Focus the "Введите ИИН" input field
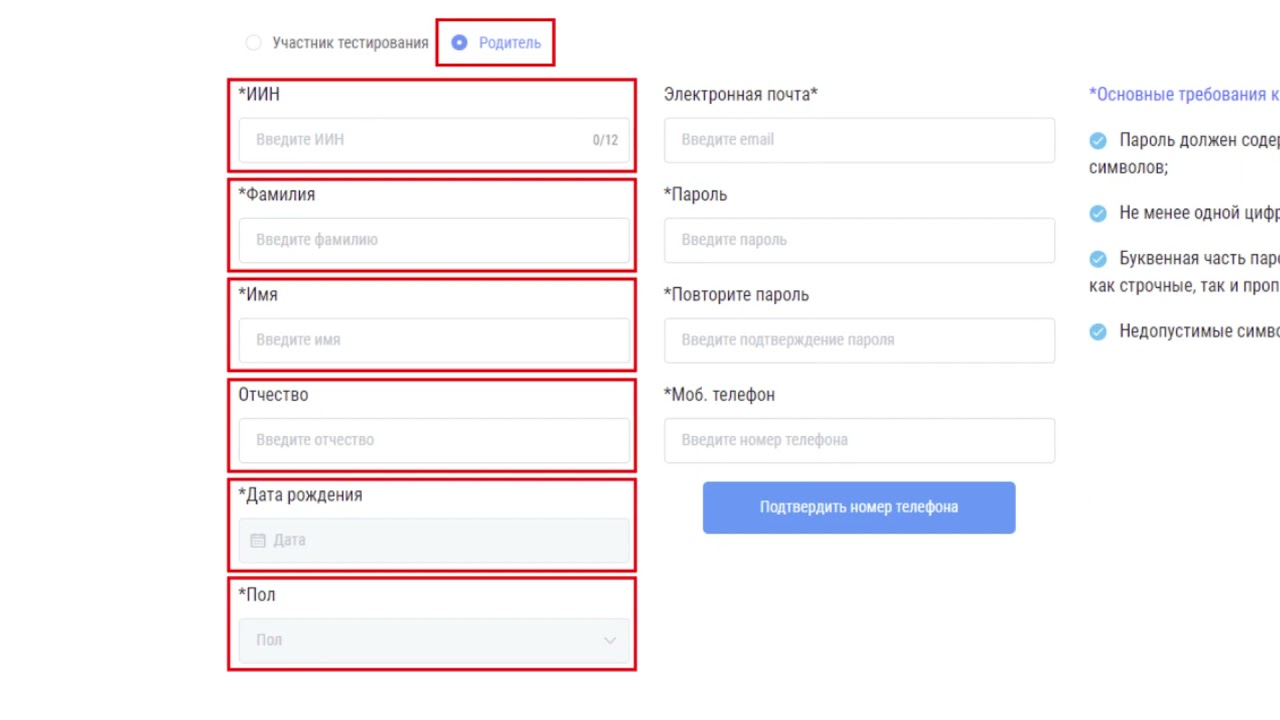 tap(420, 140)
